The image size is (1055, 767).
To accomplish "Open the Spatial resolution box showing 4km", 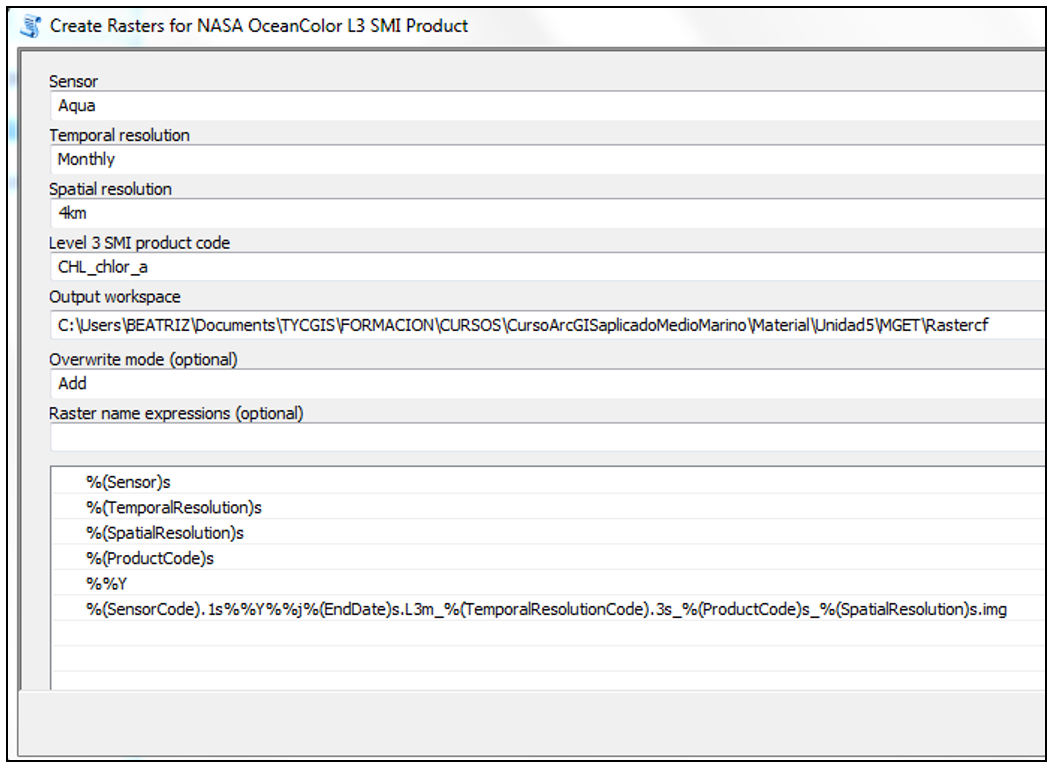I will 545,213.
